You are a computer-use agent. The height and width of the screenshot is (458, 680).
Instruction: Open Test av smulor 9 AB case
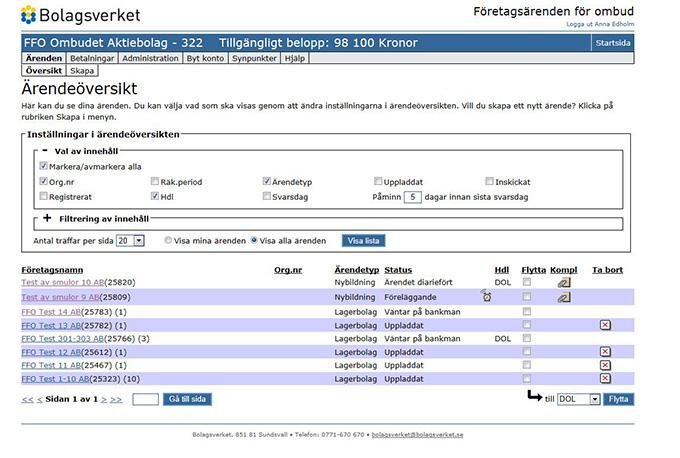point(60,297)
